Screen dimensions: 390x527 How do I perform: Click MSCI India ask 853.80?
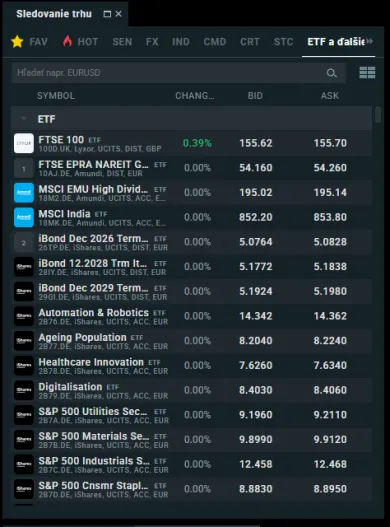pos(330,217)
